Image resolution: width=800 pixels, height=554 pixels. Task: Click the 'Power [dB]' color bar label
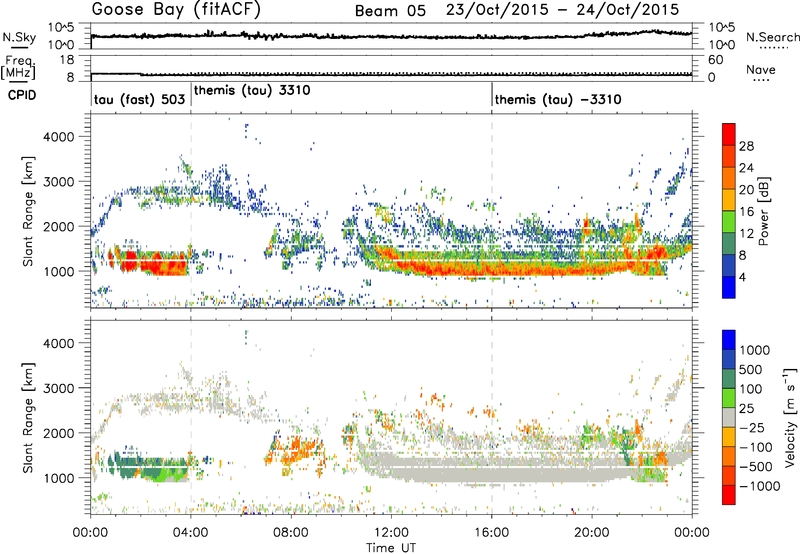click(764, 211)
